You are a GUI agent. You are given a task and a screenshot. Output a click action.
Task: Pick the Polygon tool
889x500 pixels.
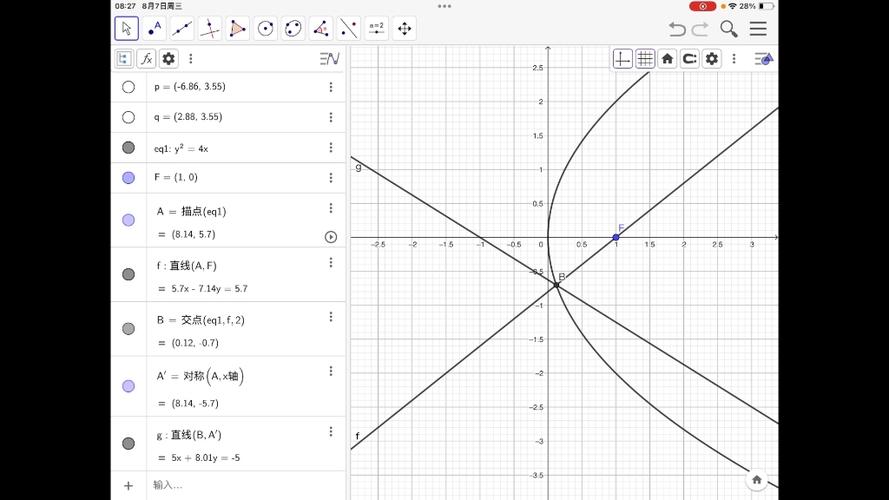[238, 28]
